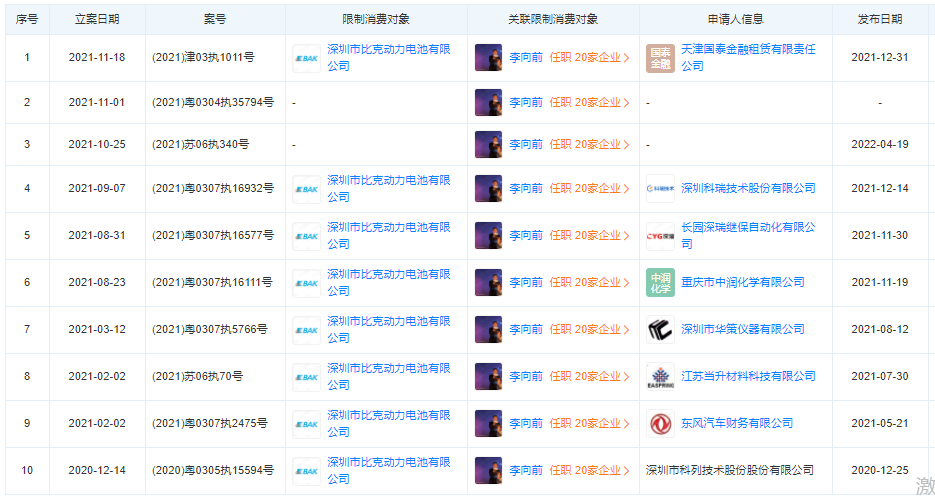Click 限制消费对象 column header
Viewport: 935px width, 499px height.
coord(376,19)
